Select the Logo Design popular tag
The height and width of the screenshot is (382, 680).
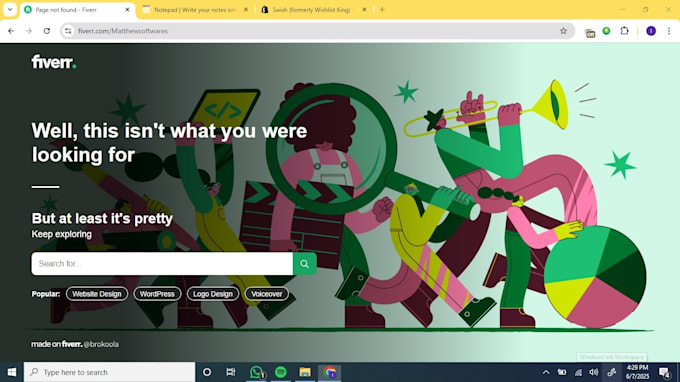coord(213,294)
